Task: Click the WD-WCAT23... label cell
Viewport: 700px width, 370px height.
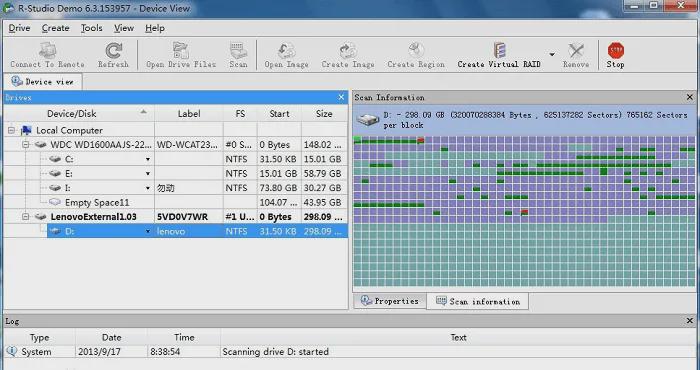Action: 188,145
